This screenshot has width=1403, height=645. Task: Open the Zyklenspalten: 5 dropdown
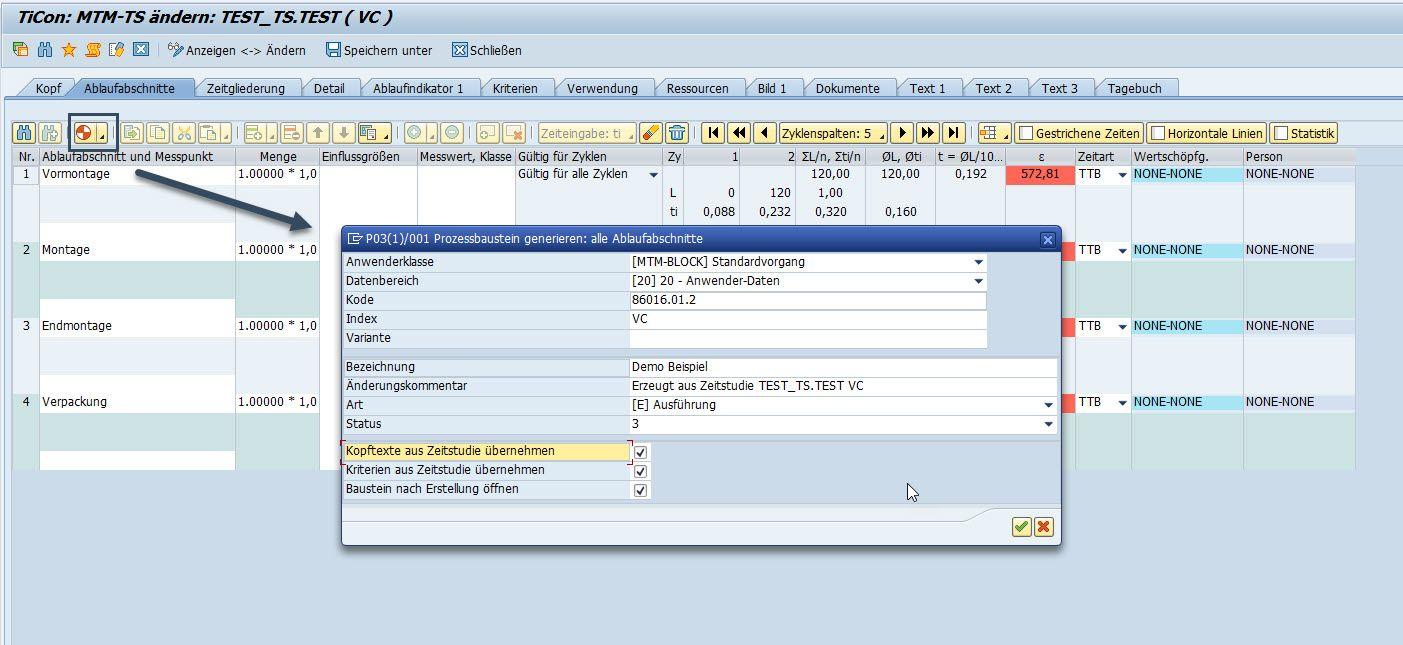click(832, 133)
